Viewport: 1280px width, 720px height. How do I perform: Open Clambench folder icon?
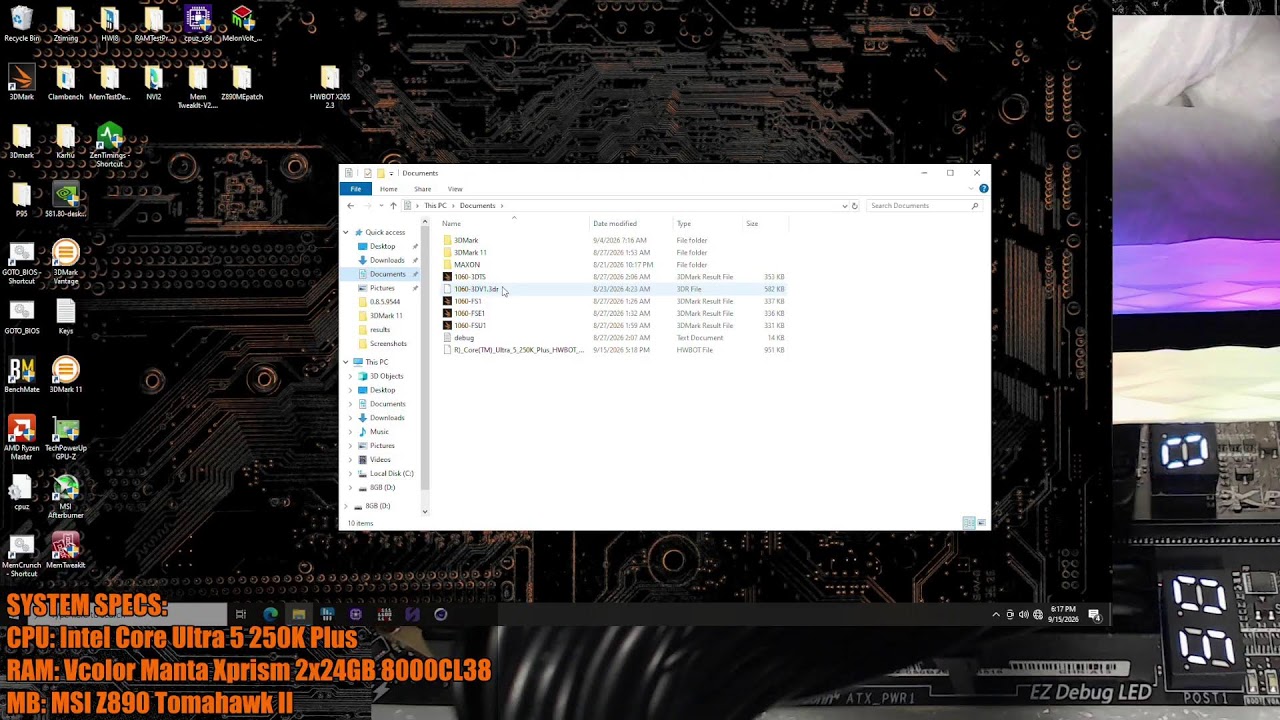point(65,83)
